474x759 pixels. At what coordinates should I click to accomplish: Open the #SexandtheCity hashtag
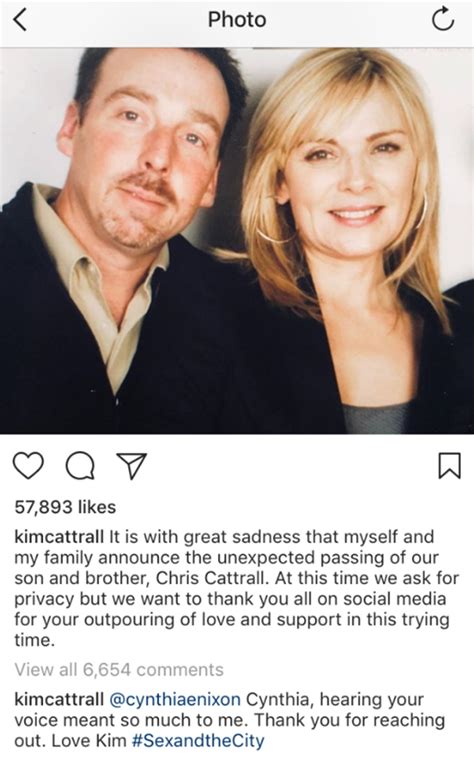tap(199, 740)
